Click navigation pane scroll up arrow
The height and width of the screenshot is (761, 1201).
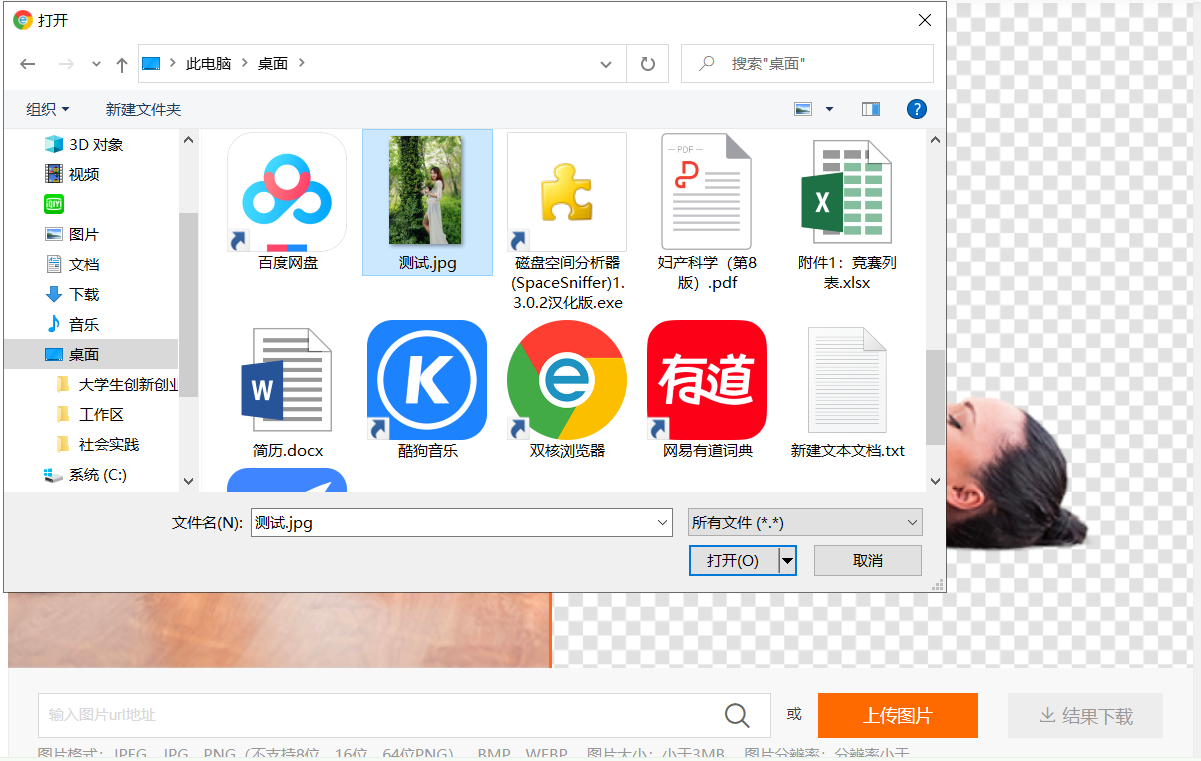click(x=188, y=140)
